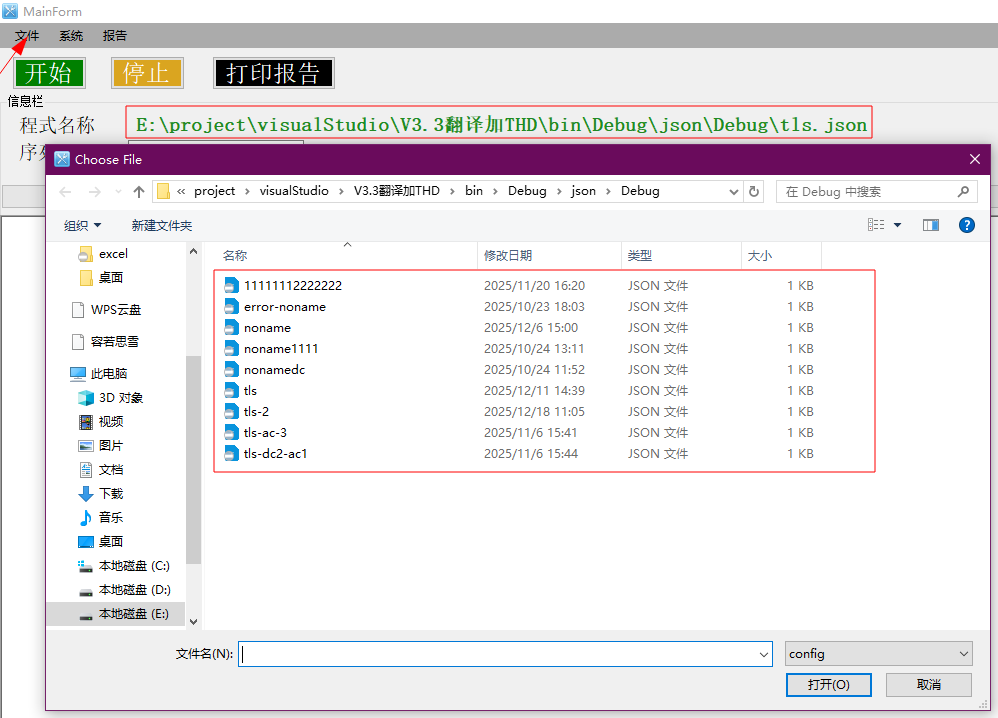Select 本地磁盘 (C:) drive
Image resolution: width=998 pixels, height=718 pixels.
pos(133,566)
